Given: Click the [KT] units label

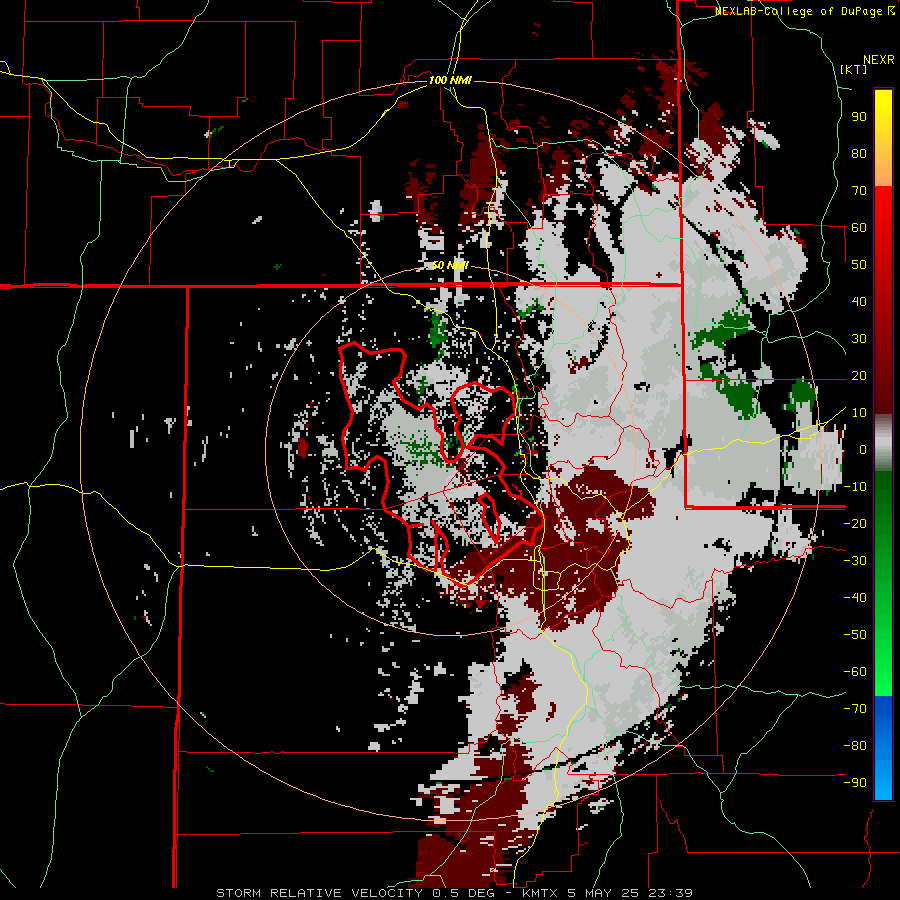Looking at the screenshot, I should coord(854,69).
